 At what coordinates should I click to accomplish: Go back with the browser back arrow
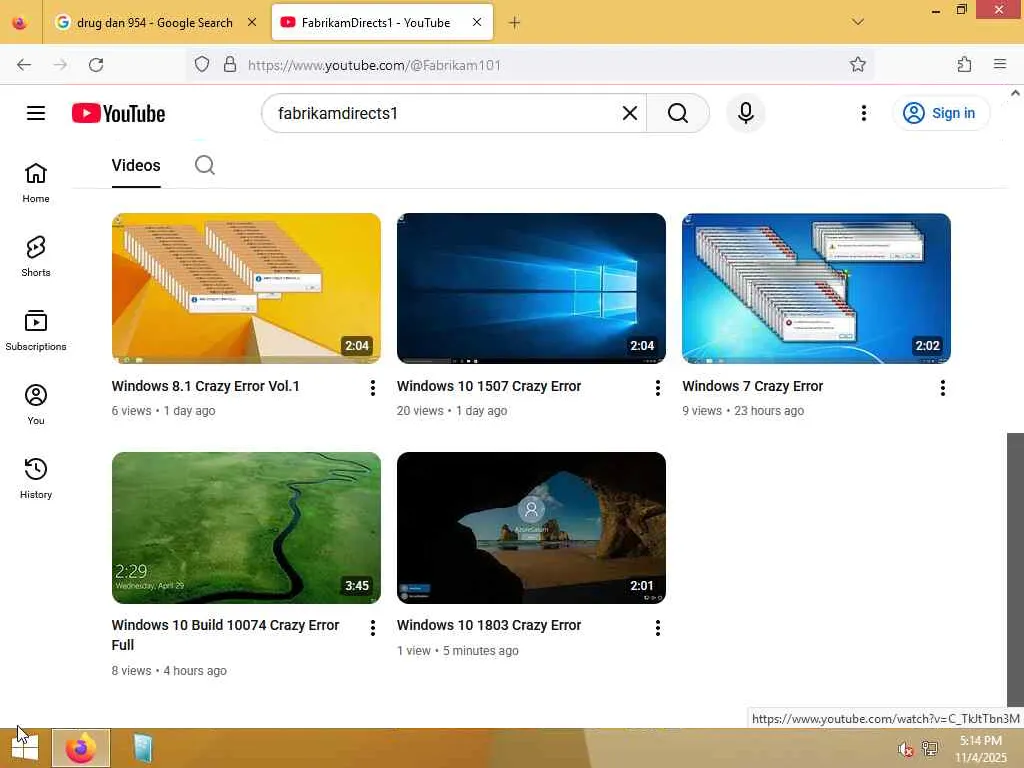coord(24,65)
